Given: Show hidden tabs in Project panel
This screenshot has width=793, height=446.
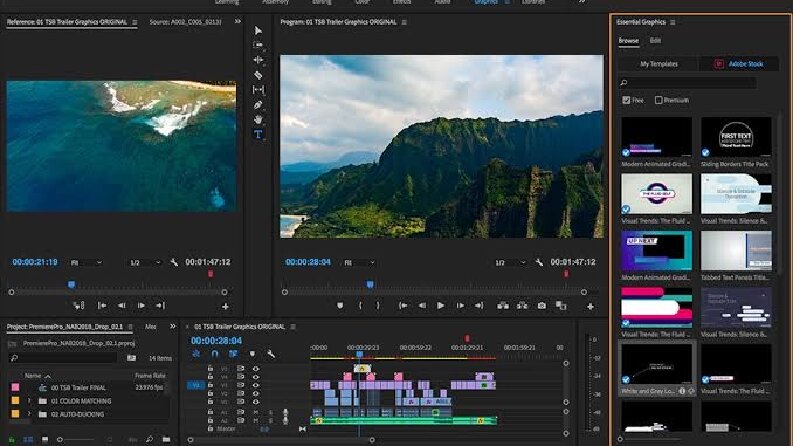Looking at the screenshot, I should pos(173,327).
